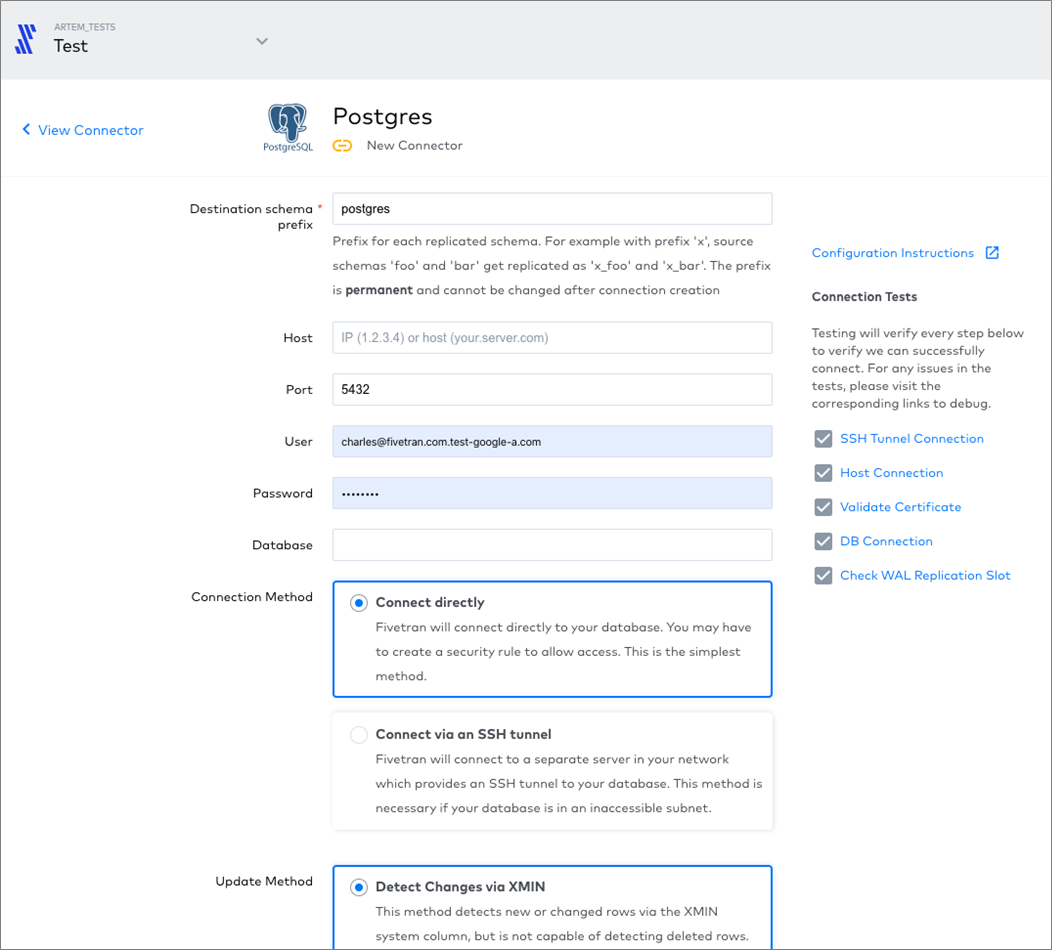This screenshot has height=950, width=1052.
Task: Select Detect Changes via XMIN radio
Action: [x=359, y=888]
